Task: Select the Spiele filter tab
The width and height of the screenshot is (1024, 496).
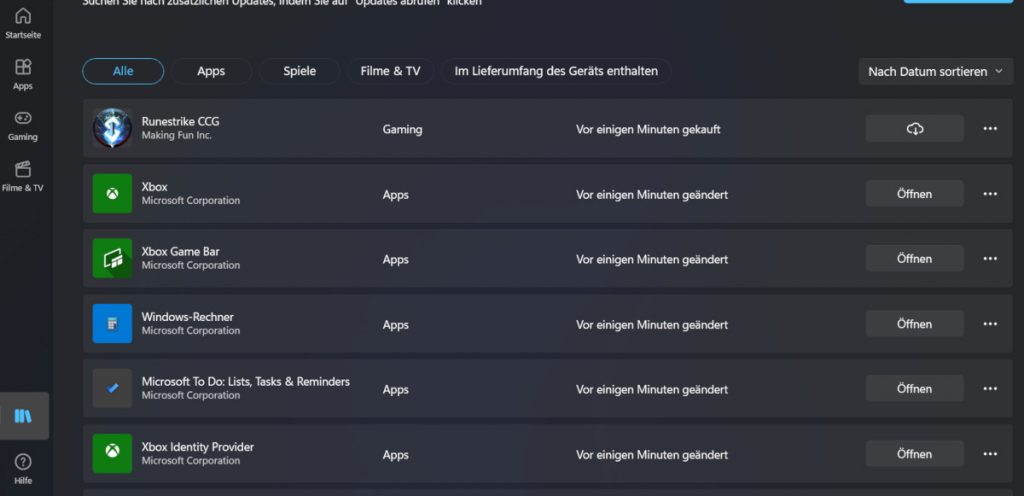Action: pos(300,71)
